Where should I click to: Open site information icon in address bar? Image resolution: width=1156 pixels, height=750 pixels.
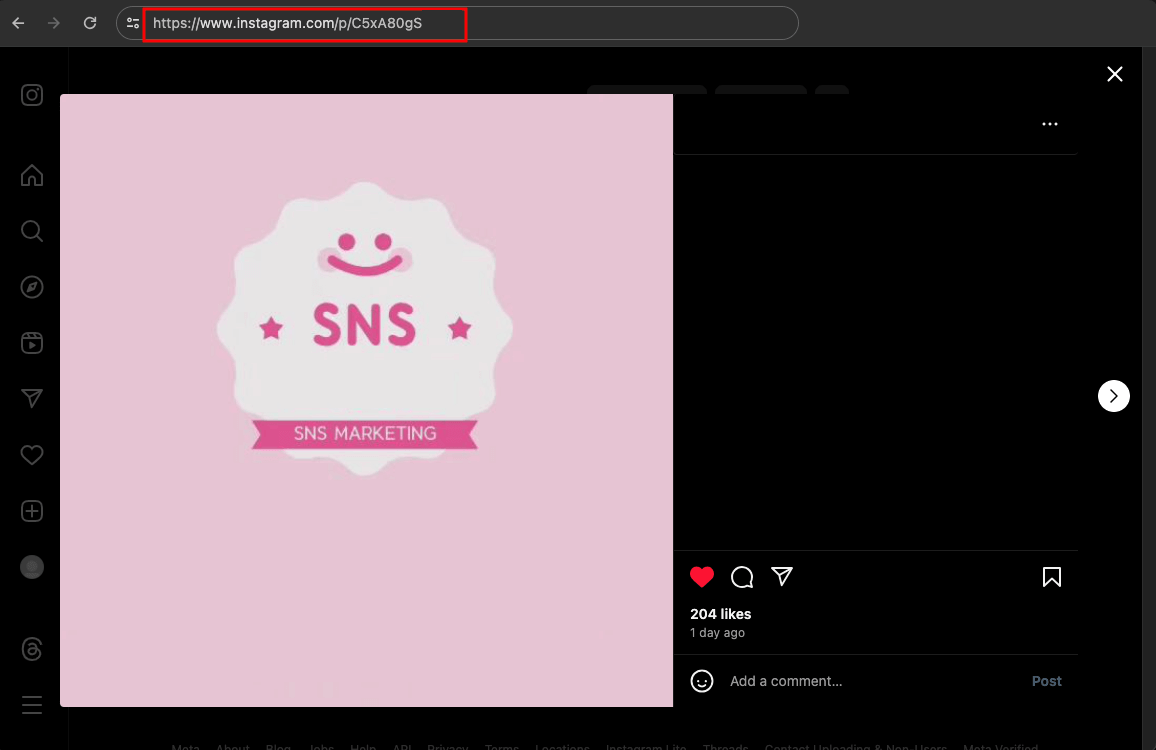133,24
